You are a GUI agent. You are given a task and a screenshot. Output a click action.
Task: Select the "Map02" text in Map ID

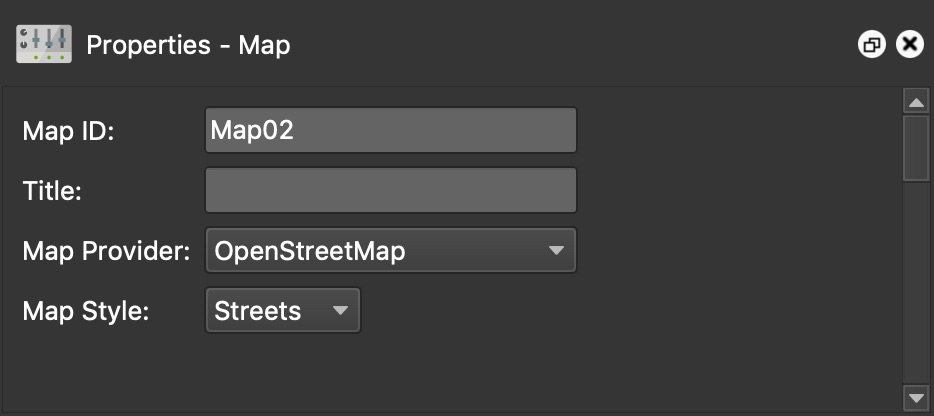[252, 130]
